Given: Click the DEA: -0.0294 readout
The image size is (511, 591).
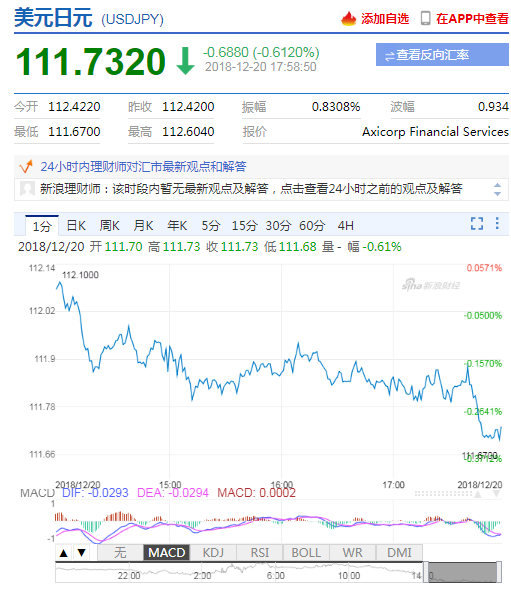Looking at the screenshot, I should click(x=173, y=493).
